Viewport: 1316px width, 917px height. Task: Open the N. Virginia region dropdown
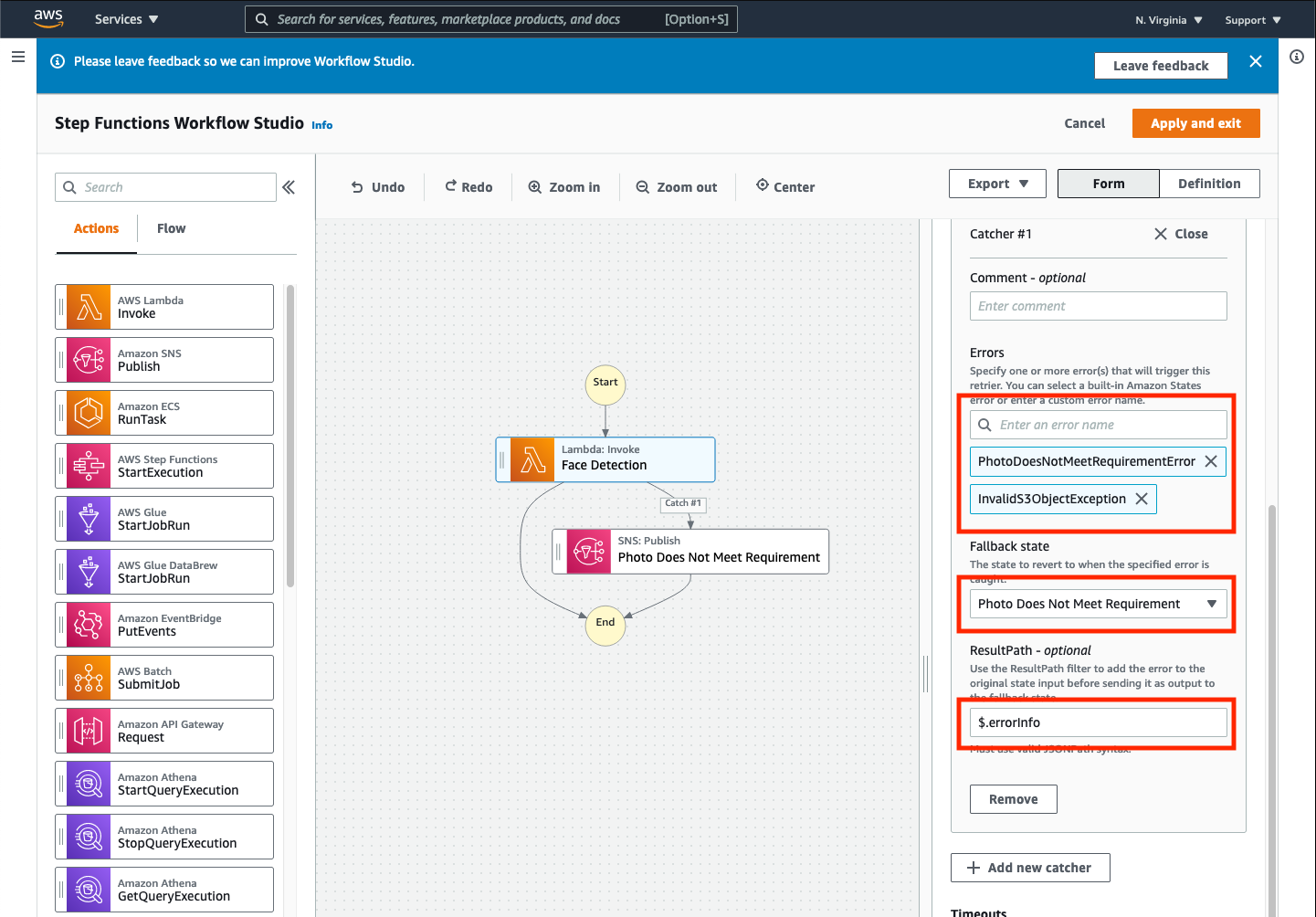click(1169, 20)
